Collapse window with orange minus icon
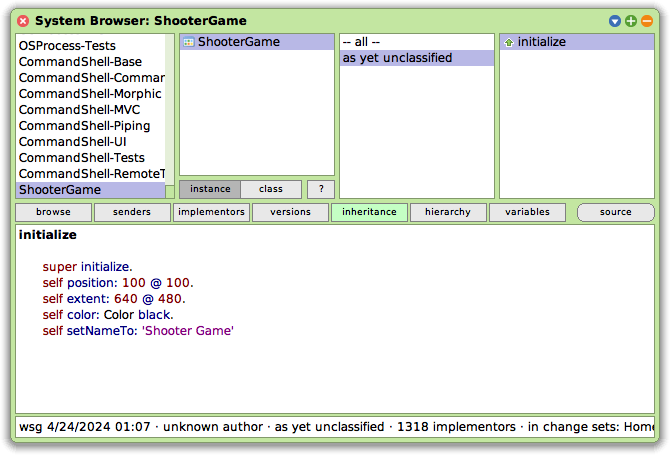 point(647,21)
